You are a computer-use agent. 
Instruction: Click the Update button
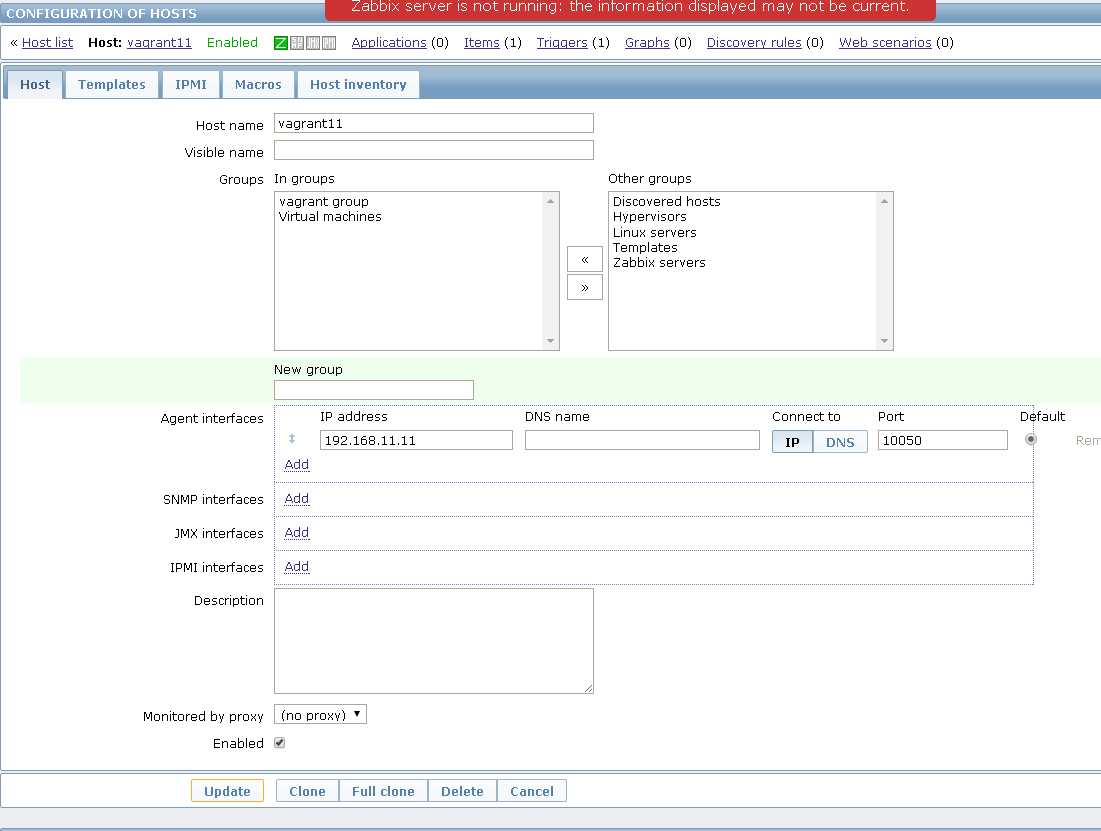pos(227,791)
